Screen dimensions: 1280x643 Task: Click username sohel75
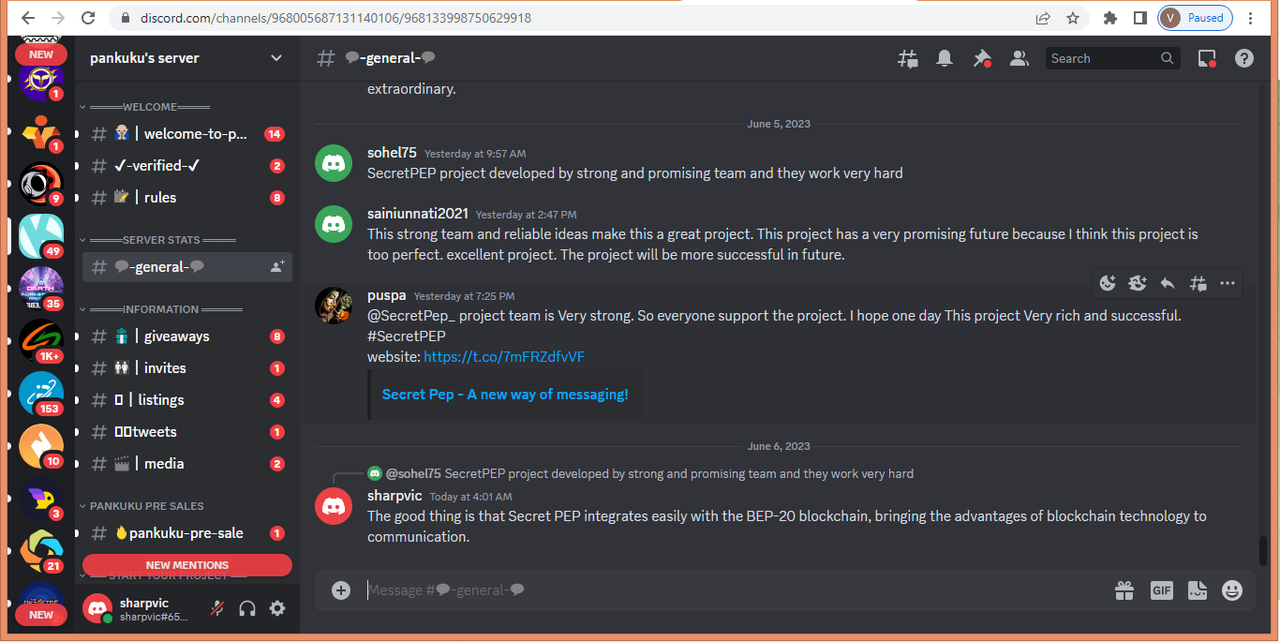click(392, 153)
